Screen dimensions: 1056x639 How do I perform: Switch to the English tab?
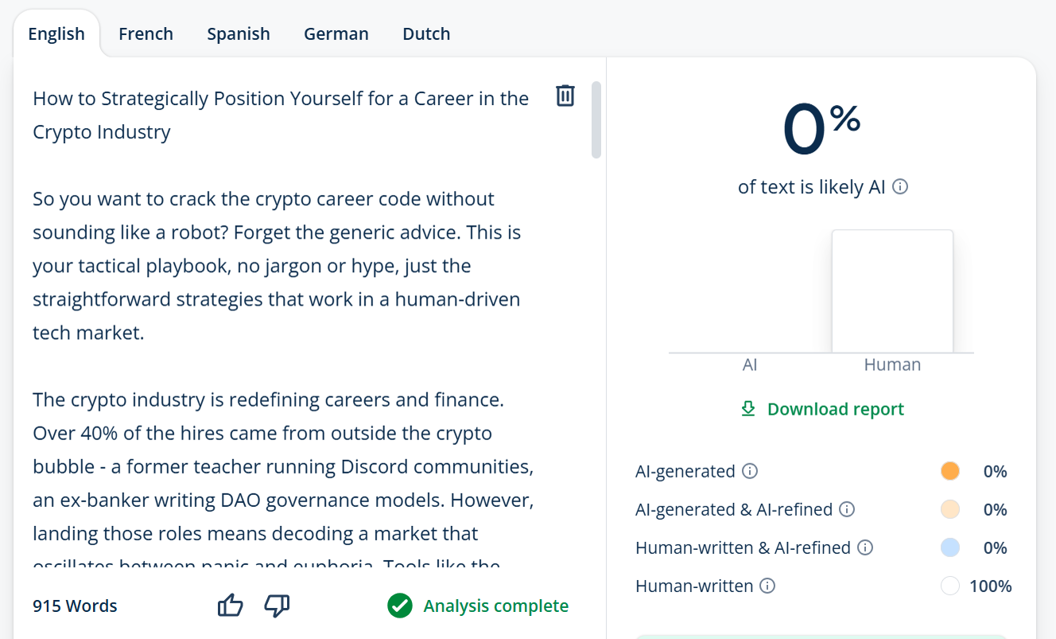[x=57, y=34]
